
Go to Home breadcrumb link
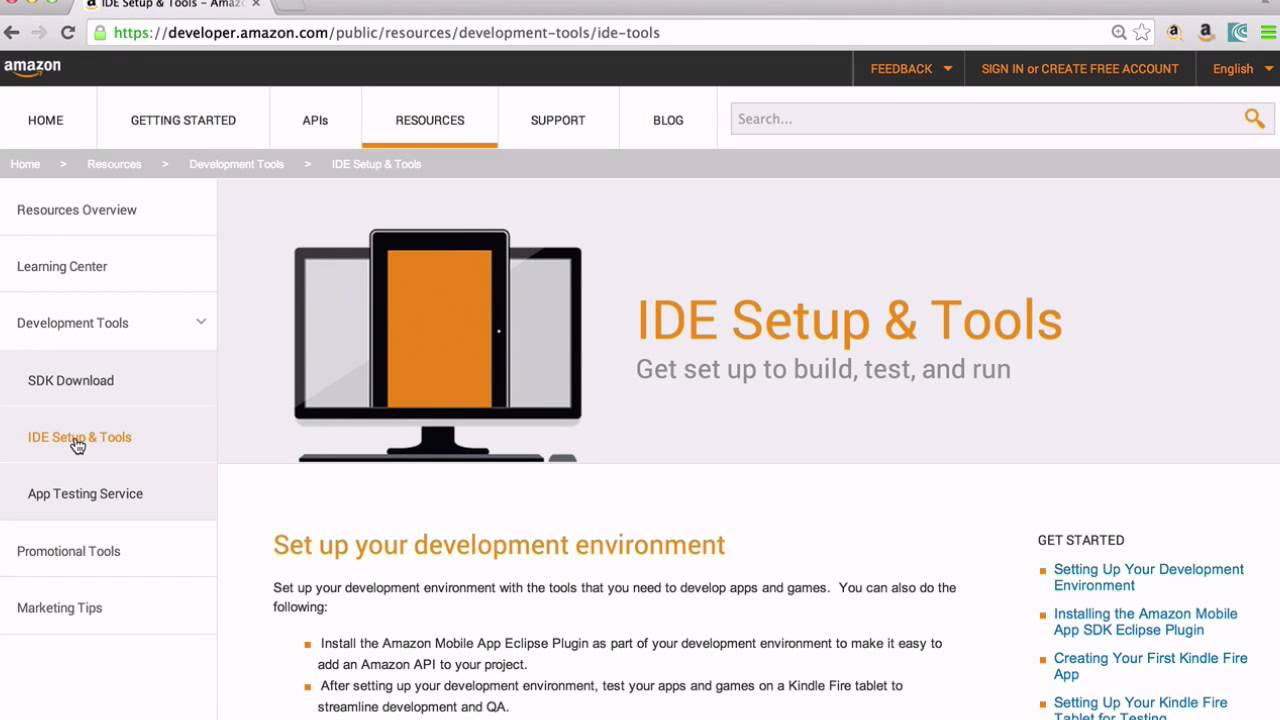click(25, 164)
